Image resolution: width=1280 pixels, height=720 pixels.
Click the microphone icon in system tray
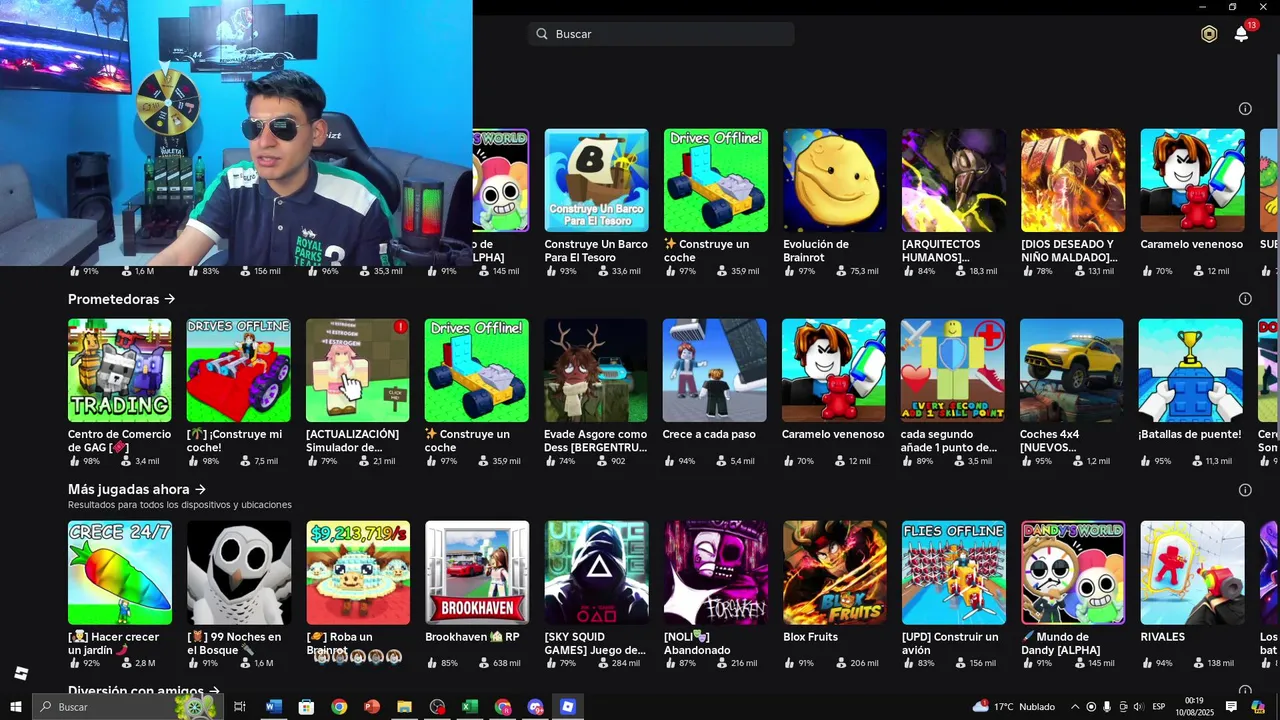pyautogui.click(x=1106, y=707)
